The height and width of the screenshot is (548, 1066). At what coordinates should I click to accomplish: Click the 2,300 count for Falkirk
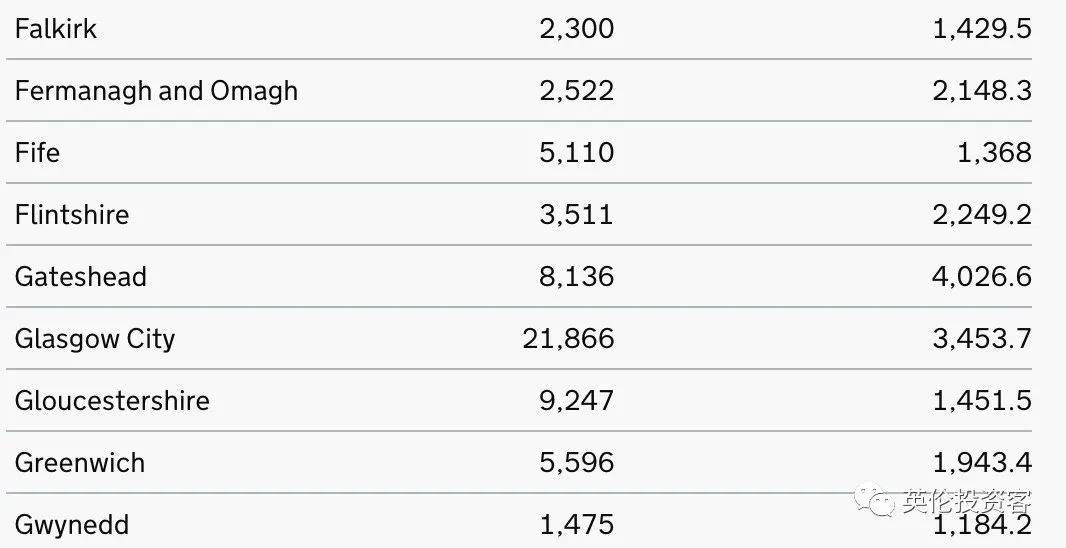(x=577, y=29)
